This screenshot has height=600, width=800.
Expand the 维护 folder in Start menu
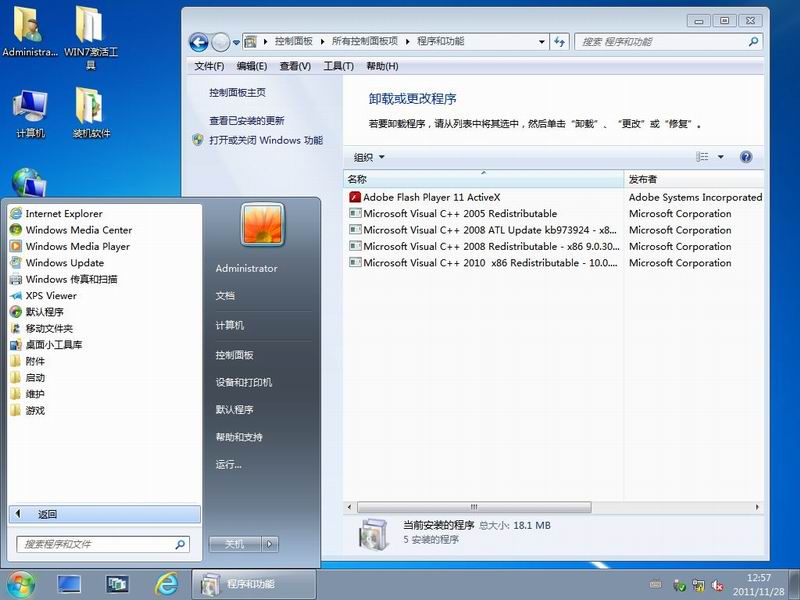point(105,394)
